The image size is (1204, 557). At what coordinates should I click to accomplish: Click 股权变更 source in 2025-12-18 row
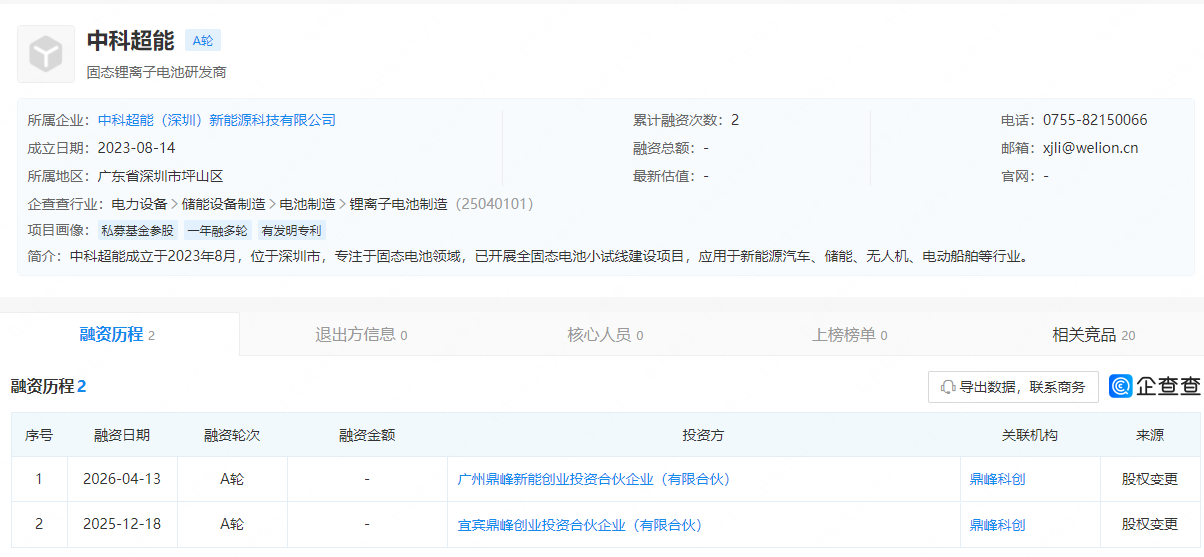[x=1150, y=525]
